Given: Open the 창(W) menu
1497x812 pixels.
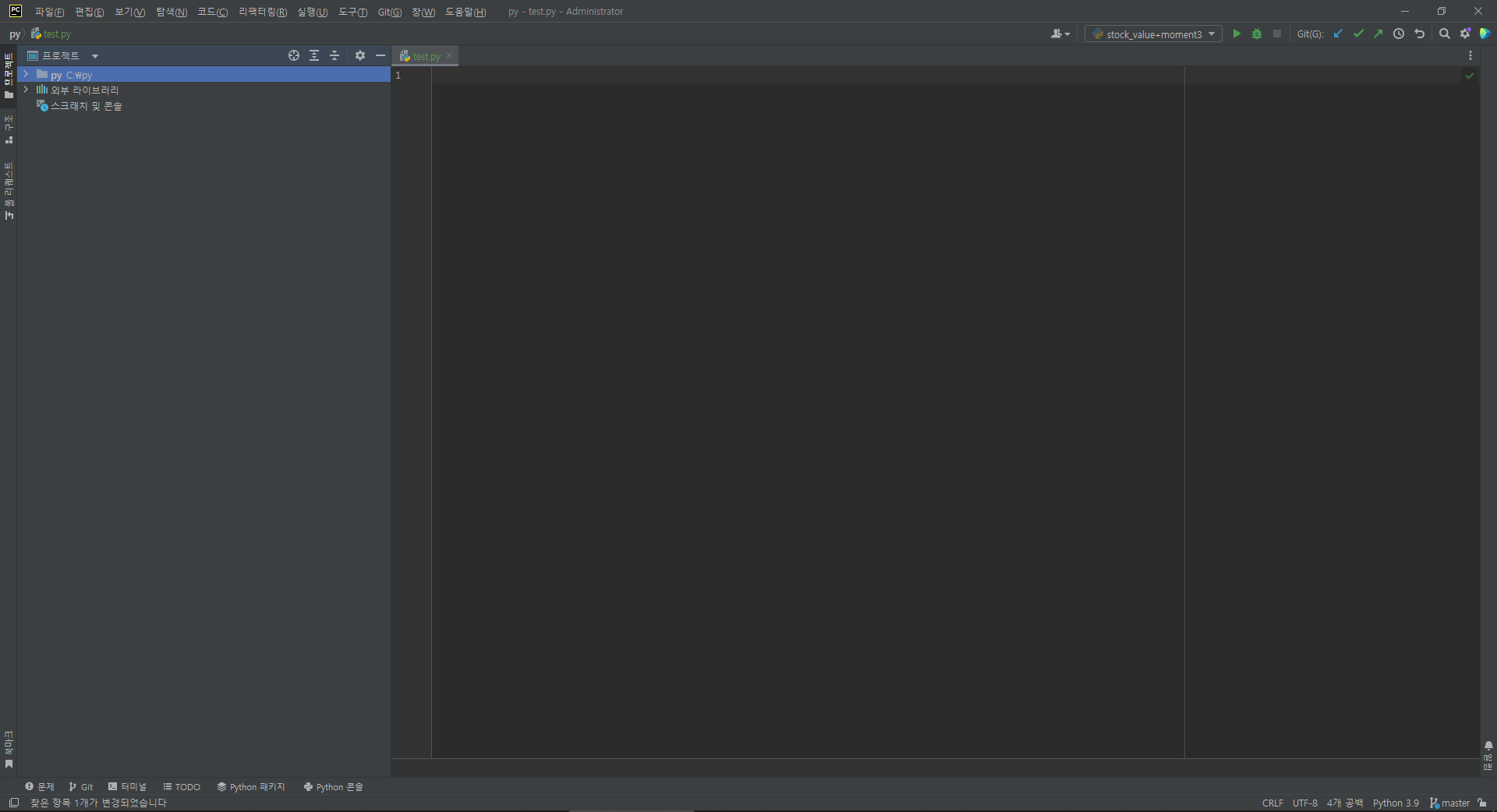Looking at the screenshot, I should 423,12.
